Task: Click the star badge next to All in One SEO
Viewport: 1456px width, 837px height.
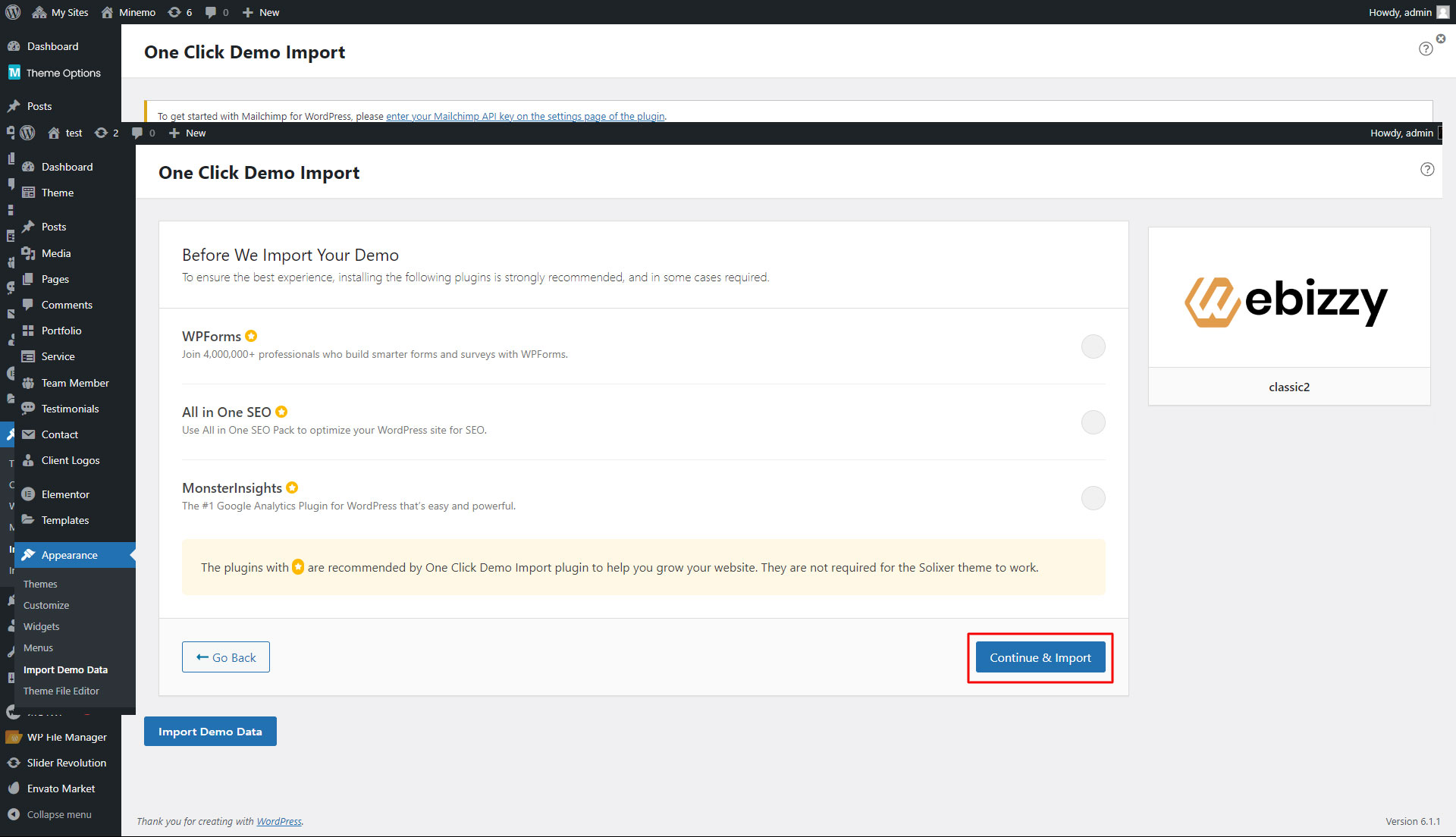Action: click(281, 412)
